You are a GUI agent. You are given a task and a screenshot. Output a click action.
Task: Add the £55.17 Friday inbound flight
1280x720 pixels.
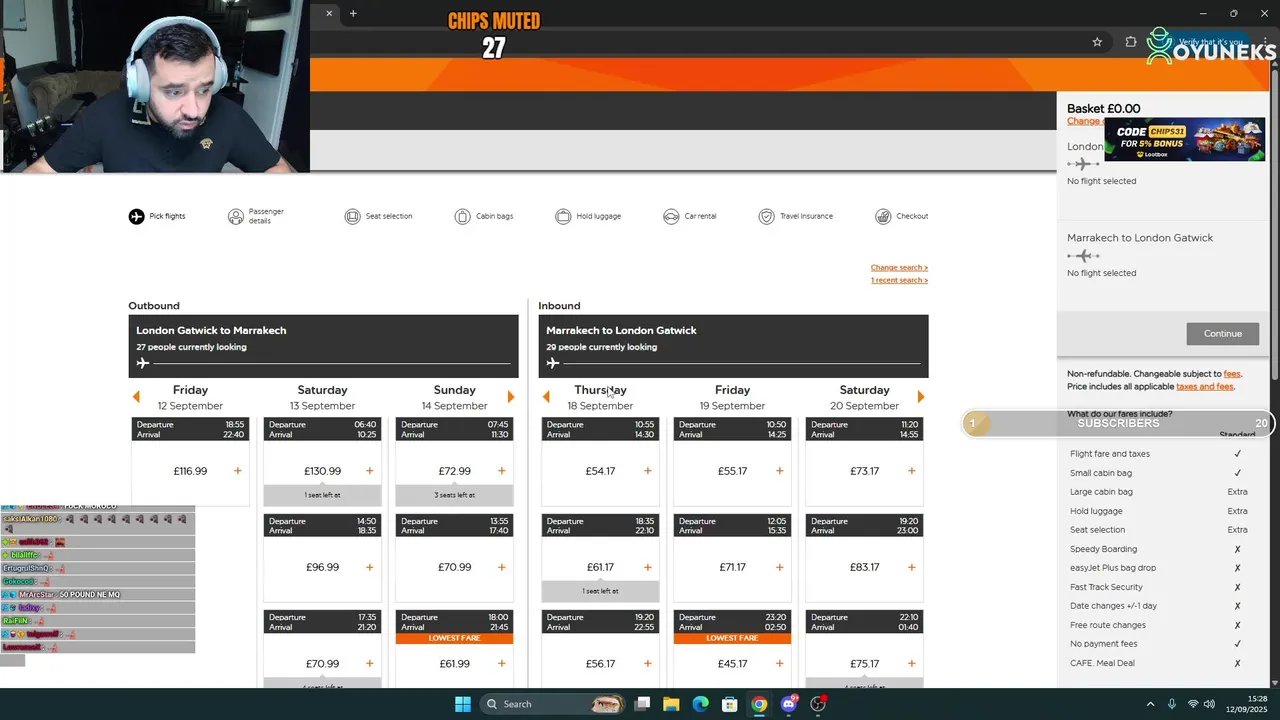click(x=779, y=471)
